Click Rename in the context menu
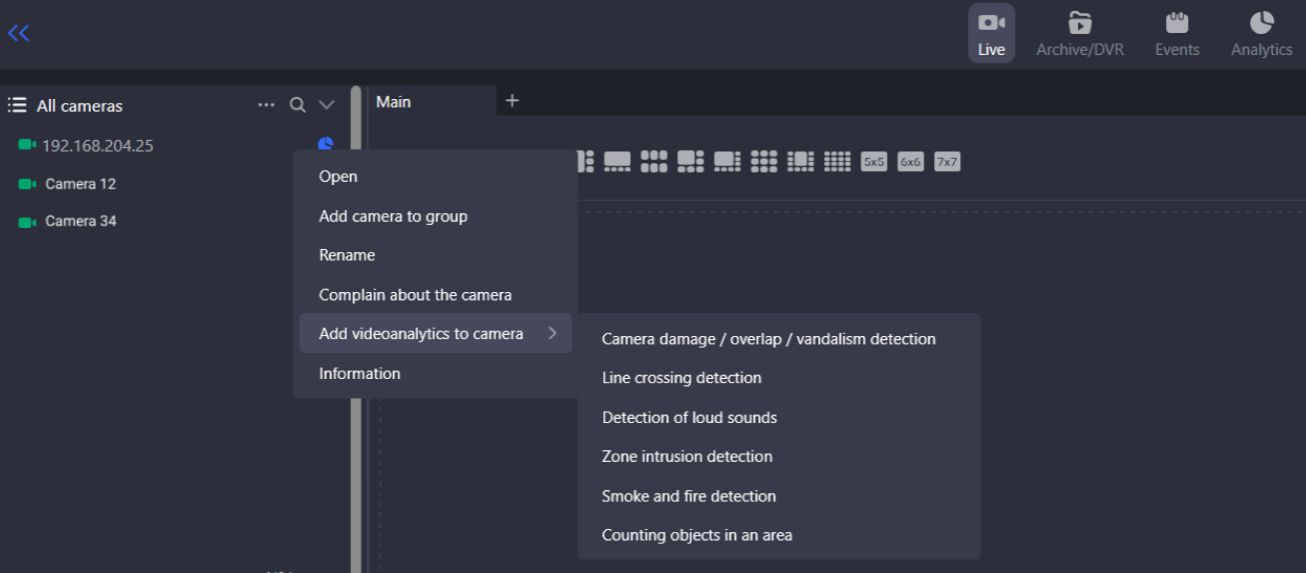Screen dimensions: 1306x573 click(x=347, y=255)
